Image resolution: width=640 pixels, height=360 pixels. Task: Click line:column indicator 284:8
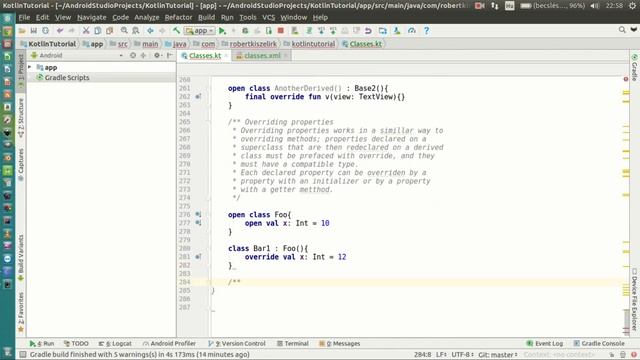pos(422,354)
